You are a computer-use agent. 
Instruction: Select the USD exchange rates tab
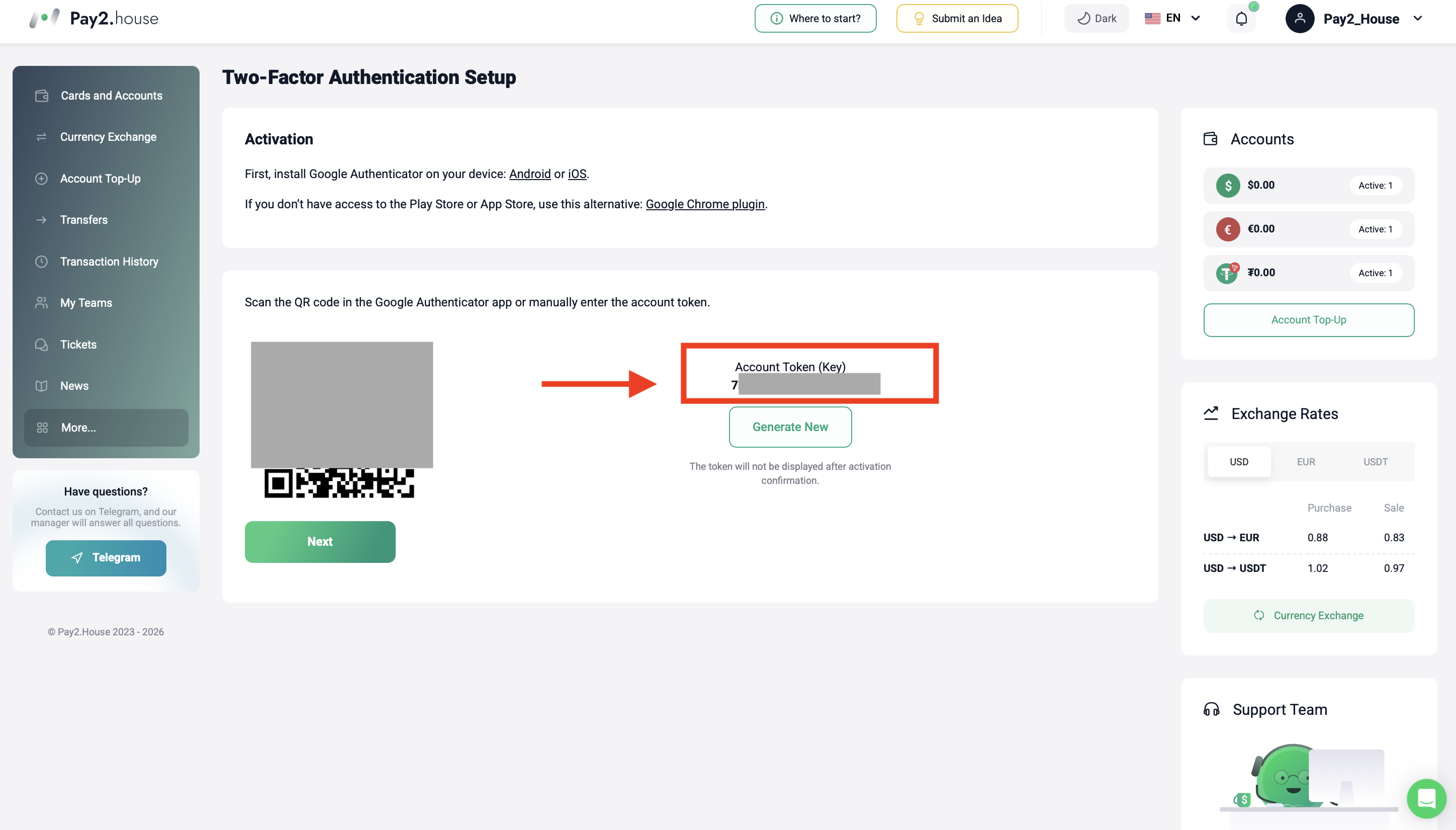click(x=1239, y=462)
